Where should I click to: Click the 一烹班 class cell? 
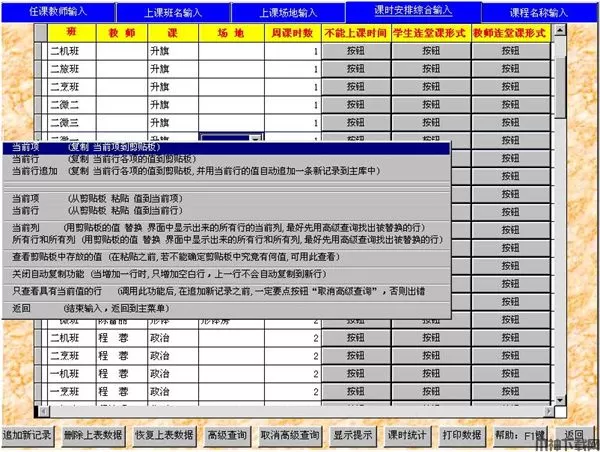click(72, 392)
